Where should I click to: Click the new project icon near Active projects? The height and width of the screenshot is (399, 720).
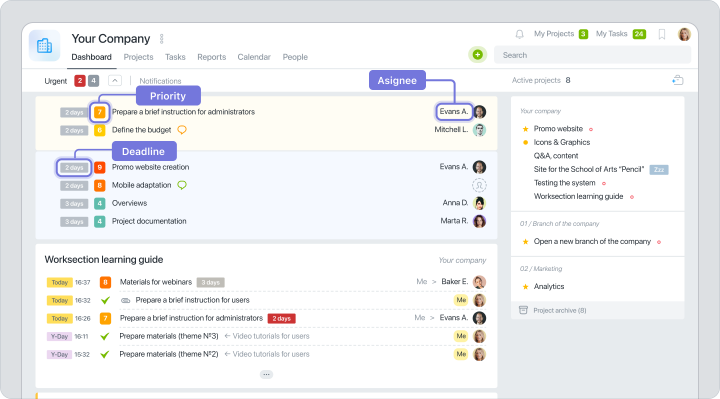pos(678,80)
